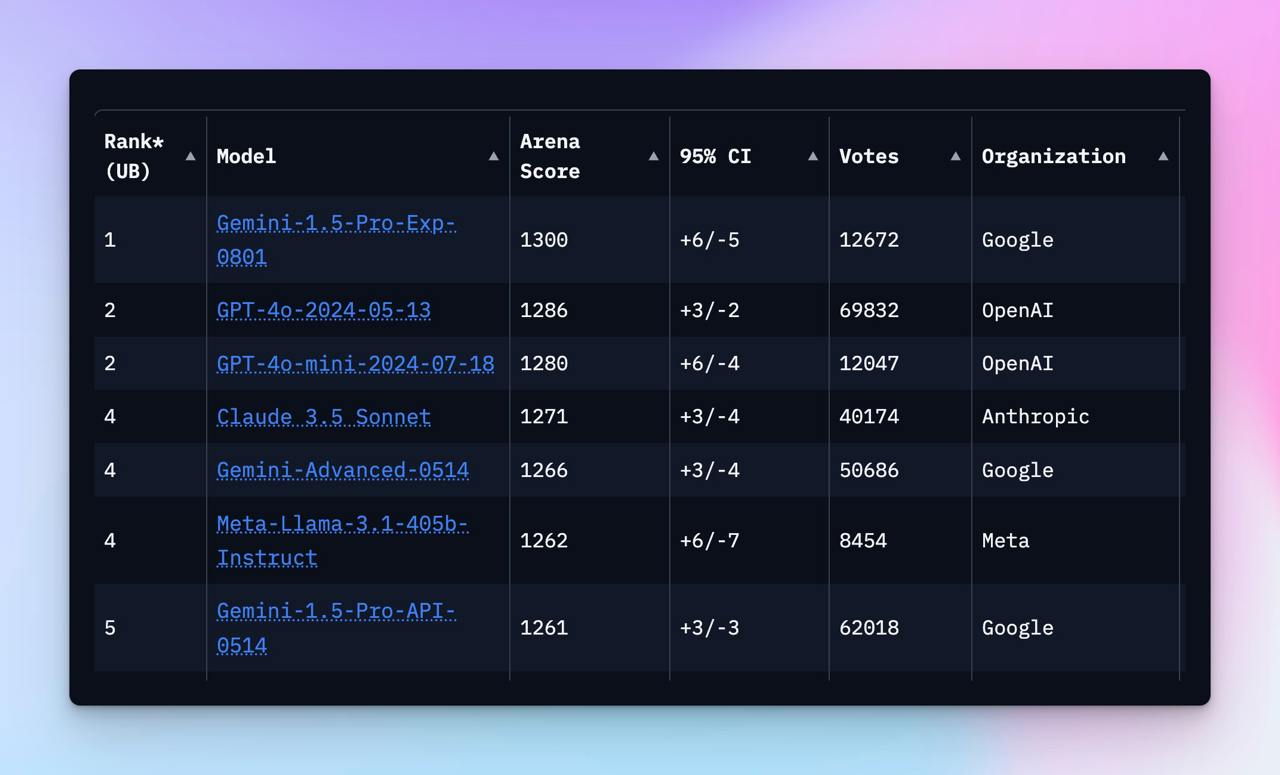Open the GPT-4o-mini-2024-07-18 link
The width and height of the screenshot is (1280, 775).
coord(355,363)
